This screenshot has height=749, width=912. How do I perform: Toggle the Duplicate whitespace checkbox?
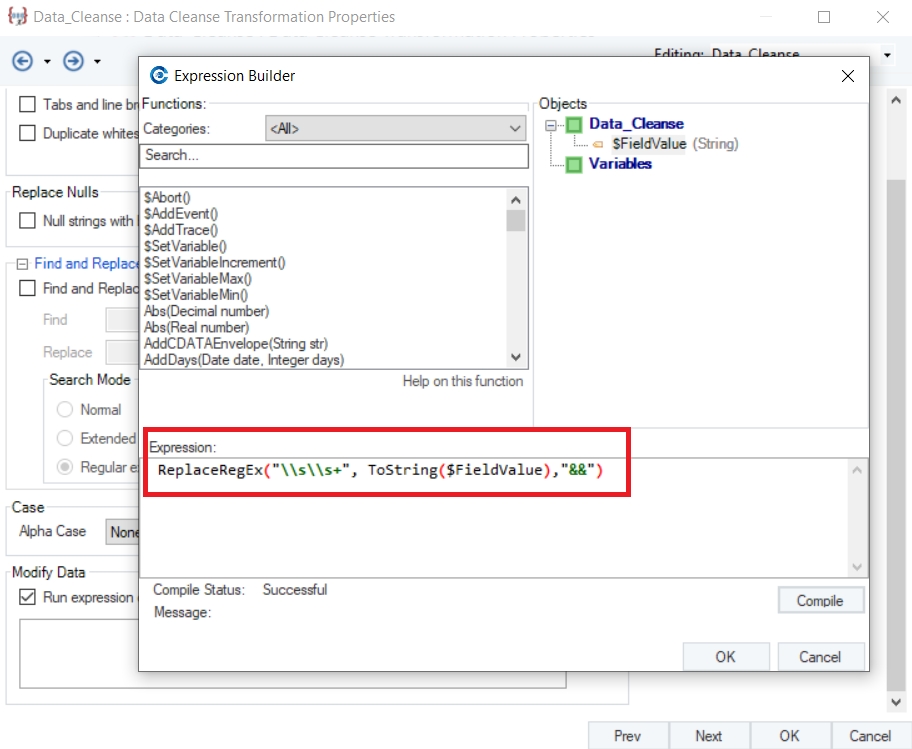point(27,133)
